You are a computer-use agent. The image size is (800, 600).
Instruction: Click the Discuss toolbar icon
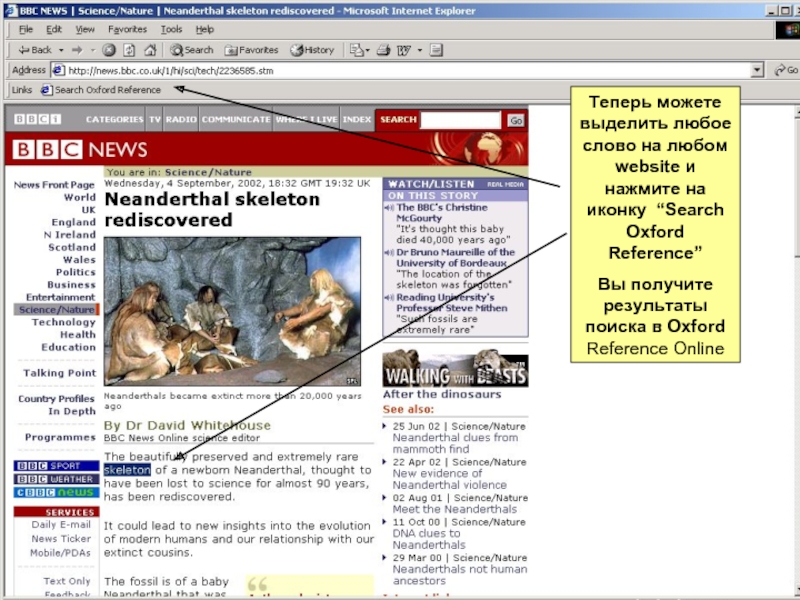[x=436, y=50]
